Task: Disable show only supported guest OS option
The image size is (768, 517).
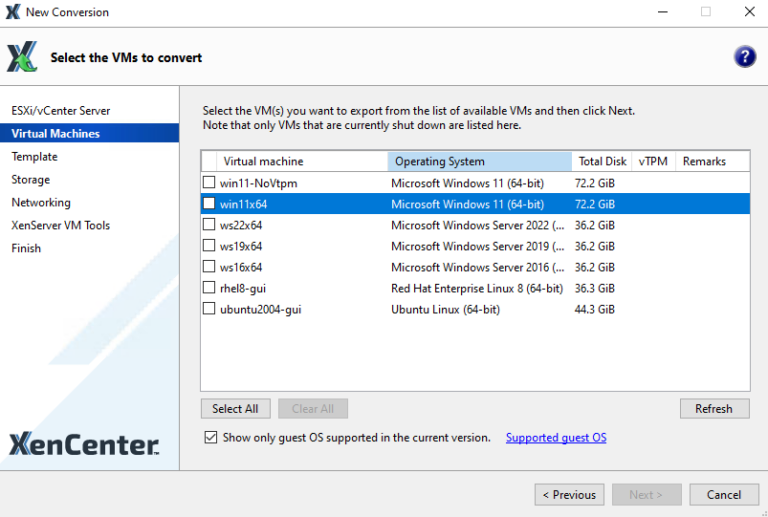Action: 210,437
